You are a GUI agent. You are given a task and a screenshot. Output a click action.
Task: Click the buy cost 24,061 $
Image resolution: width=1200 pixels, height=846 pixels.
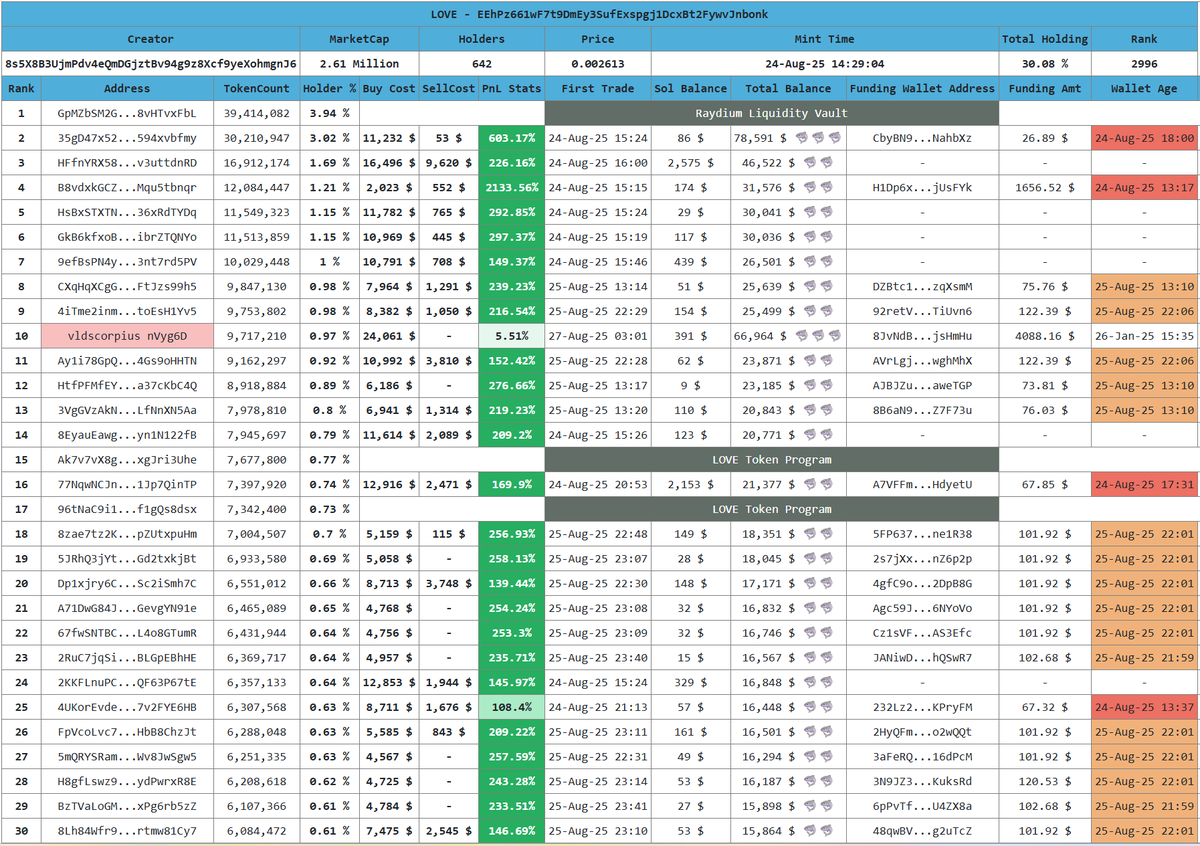pos(389,336)
